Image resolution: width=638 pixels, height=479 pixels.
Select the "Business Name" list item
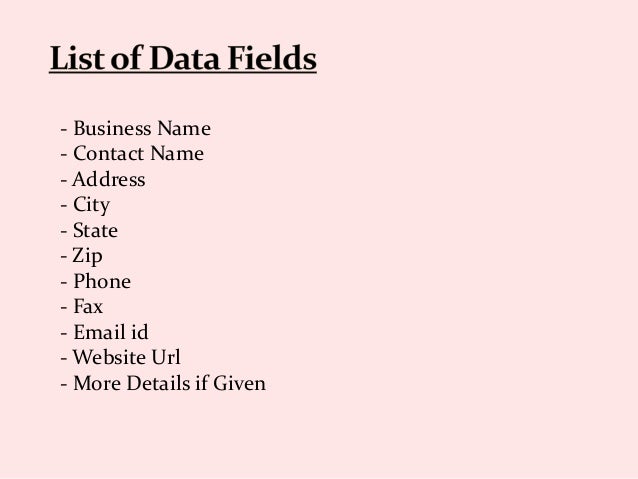click(136, 128)
